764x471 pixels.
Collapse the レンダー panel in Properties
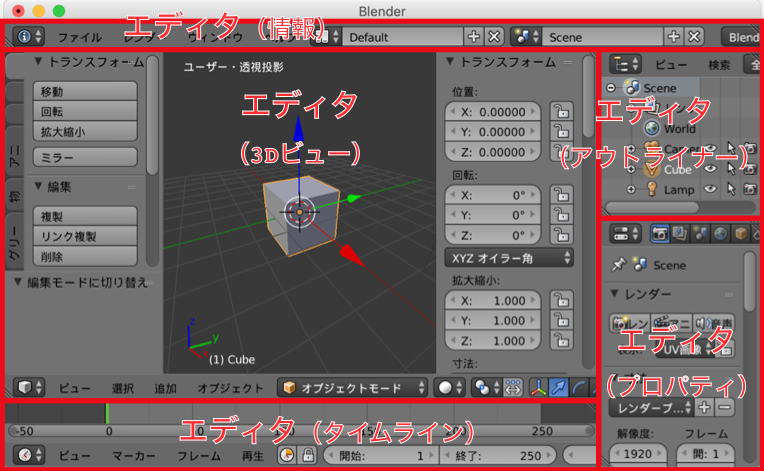(615, 294)
